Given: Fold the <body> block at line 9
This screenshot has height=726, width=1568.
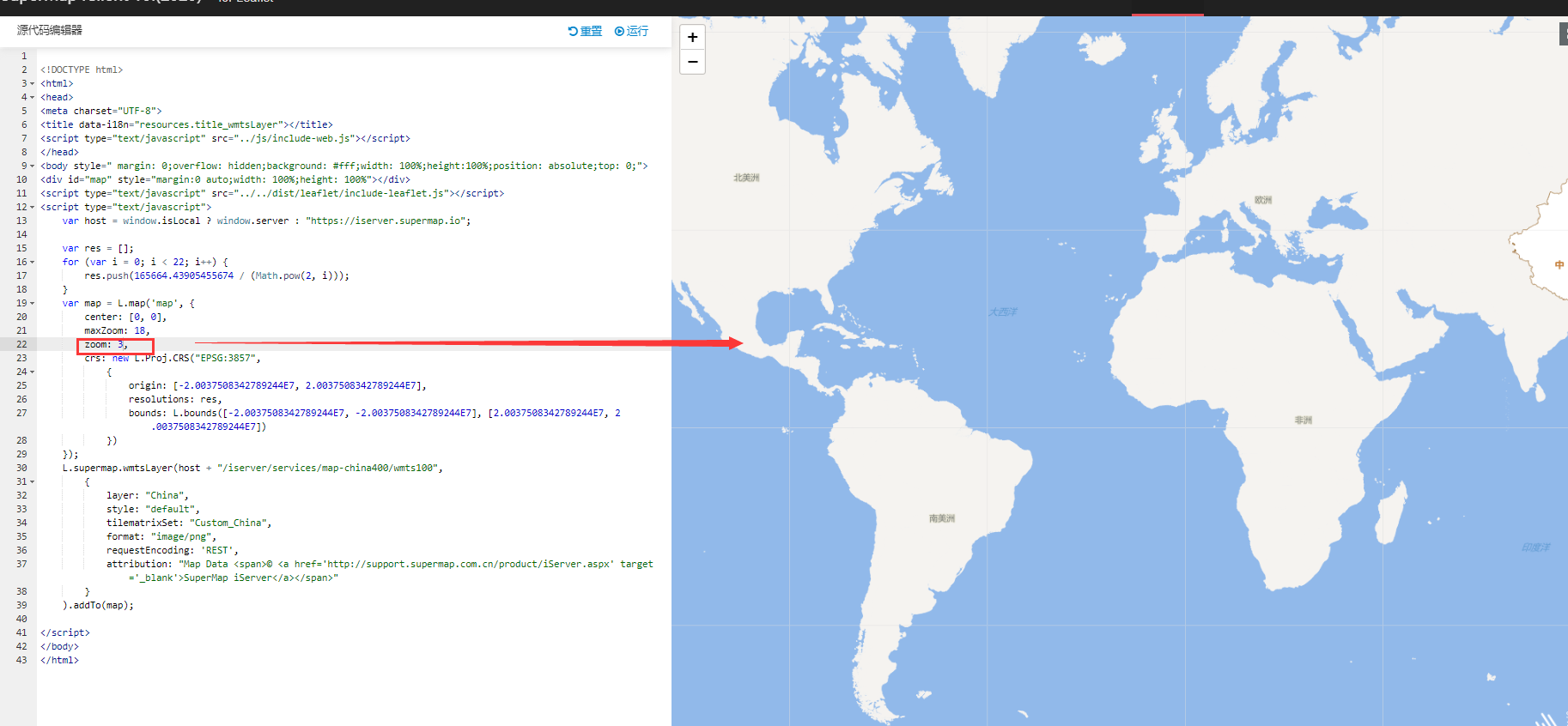Looking at the screenshot, I should pos(33,166).
